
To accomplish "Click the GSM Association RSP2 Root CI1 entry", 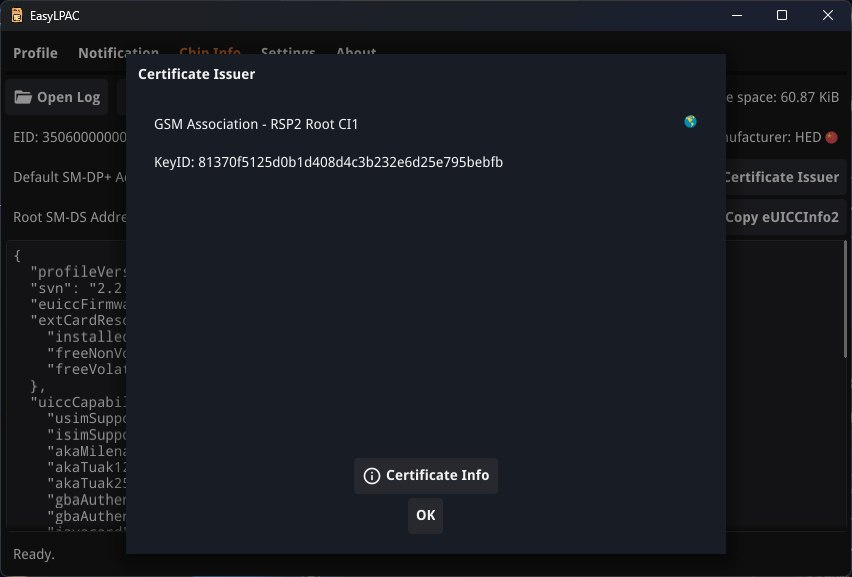I will click(256, 124).
